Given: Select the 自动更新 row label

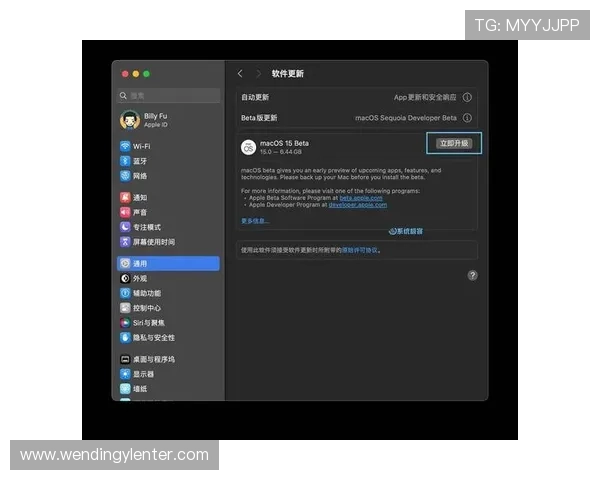Looking at the screenshot, I should [x=255, y=97].
